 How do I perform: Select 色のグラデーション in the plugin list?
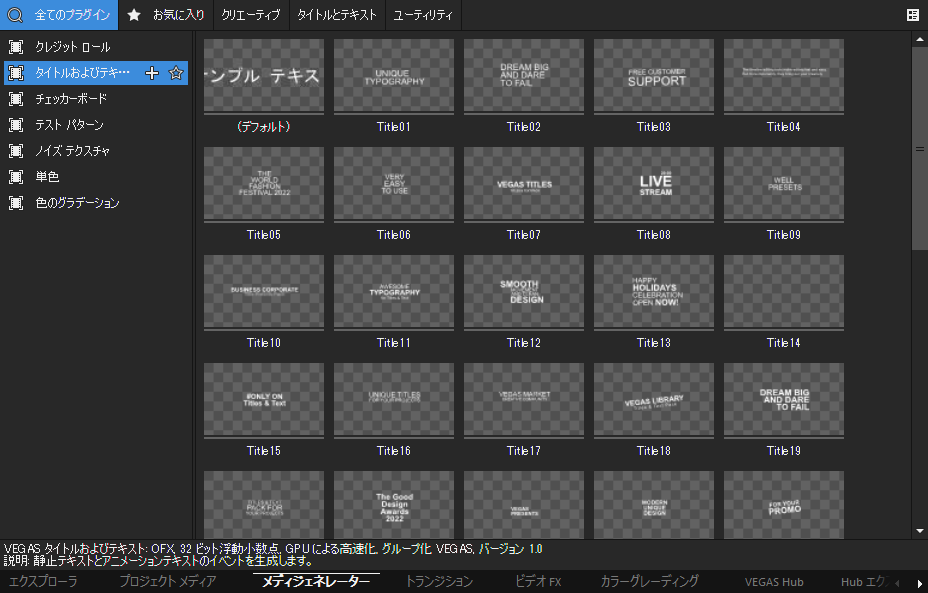[x=77, y=203]
